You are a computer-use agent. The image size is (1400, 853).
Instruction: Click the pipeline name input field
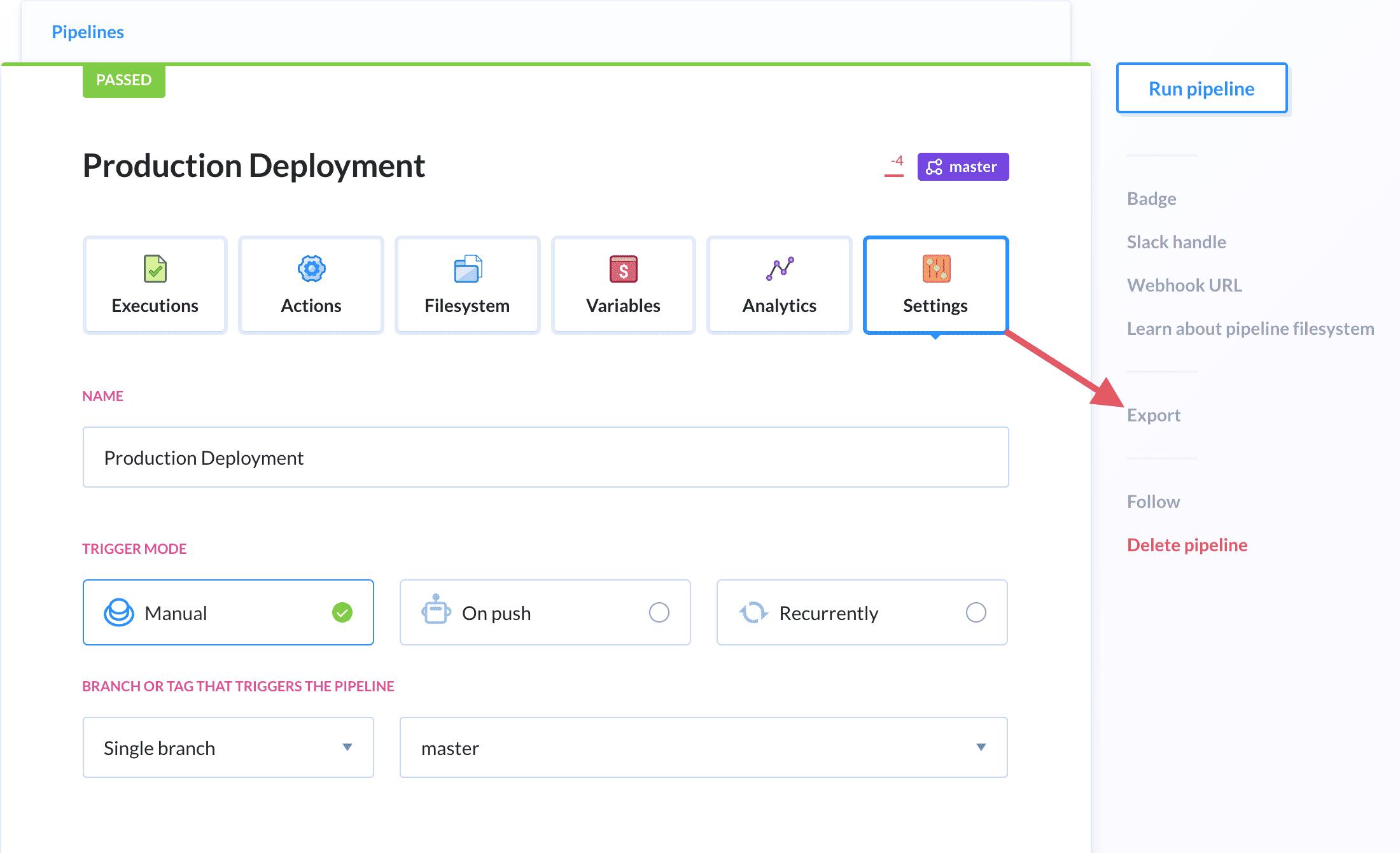(545, 458)
